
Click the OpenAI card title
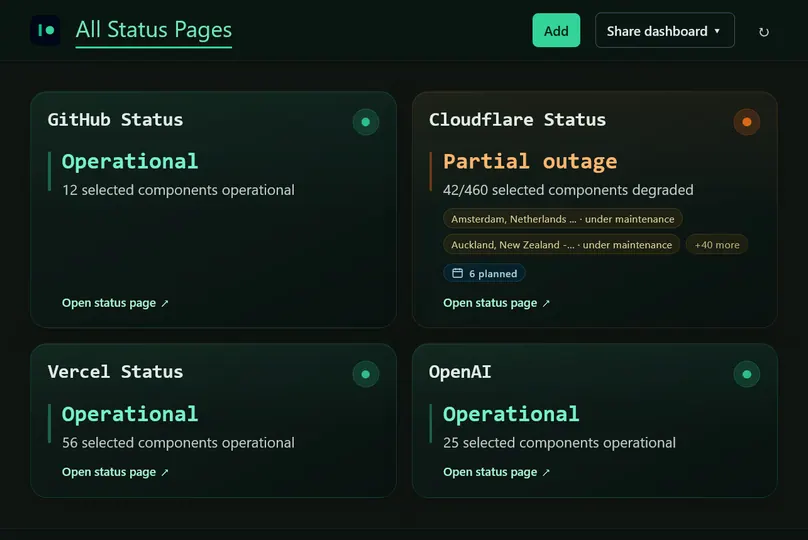pyautogui.click(x=460, y=372)
